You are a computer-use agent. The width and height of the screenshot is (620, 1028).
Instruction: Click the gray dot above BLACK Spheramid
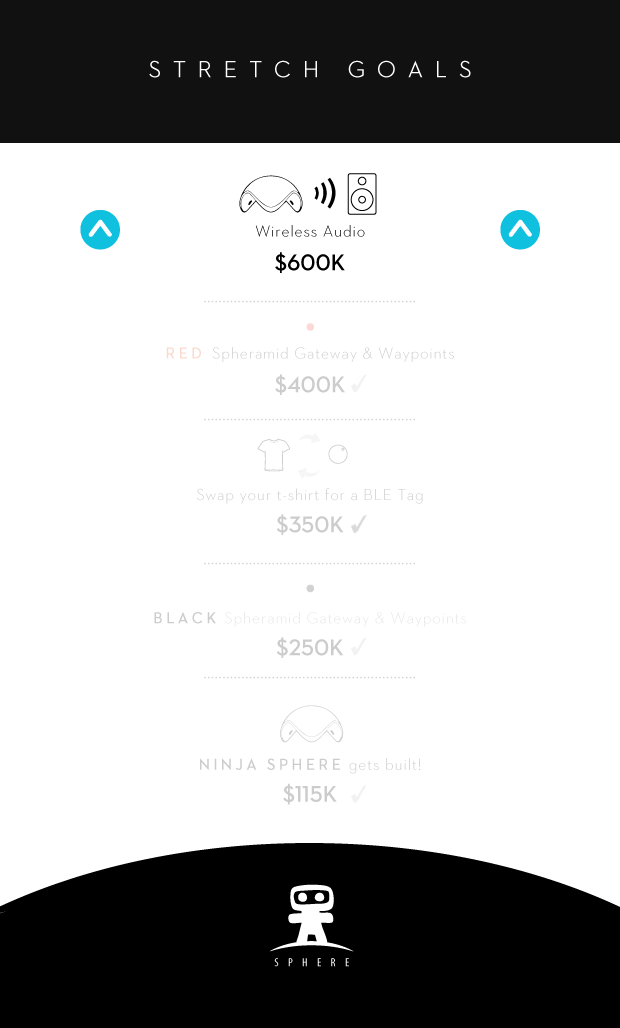(x=310, y=588)
